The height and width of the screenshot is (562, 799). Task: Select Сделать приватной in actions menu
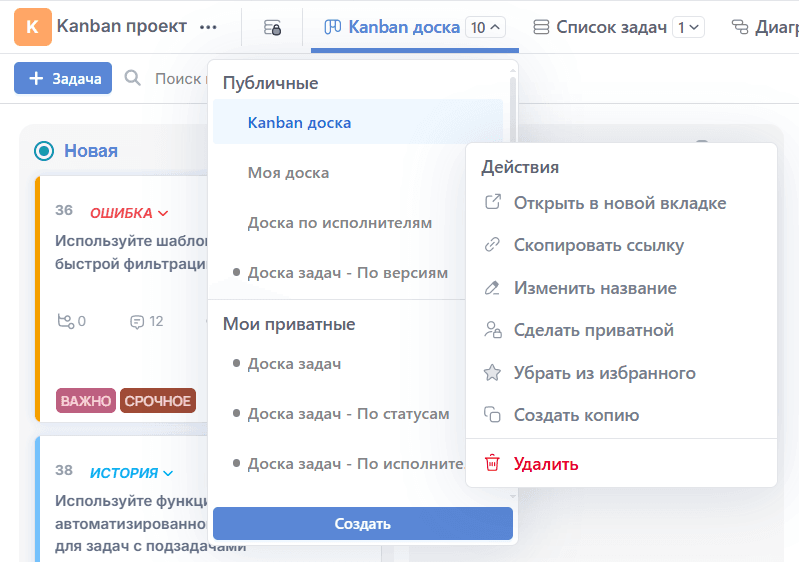click(593, 330)
